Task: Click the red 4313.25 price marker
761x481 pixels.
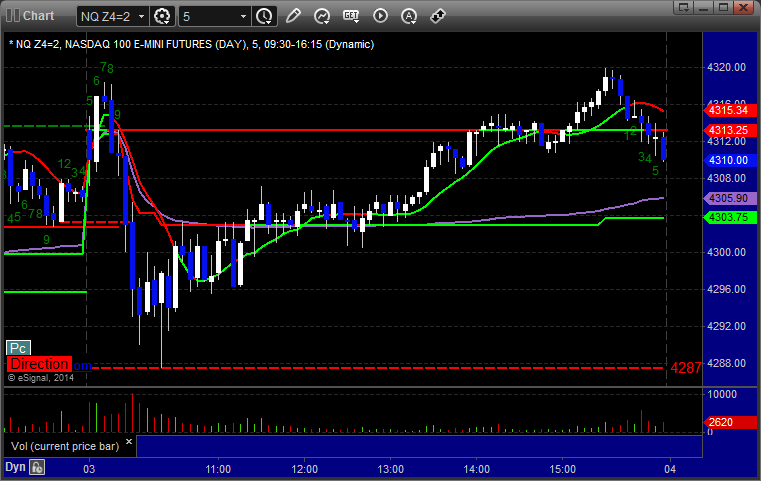Action: point(729,130)
